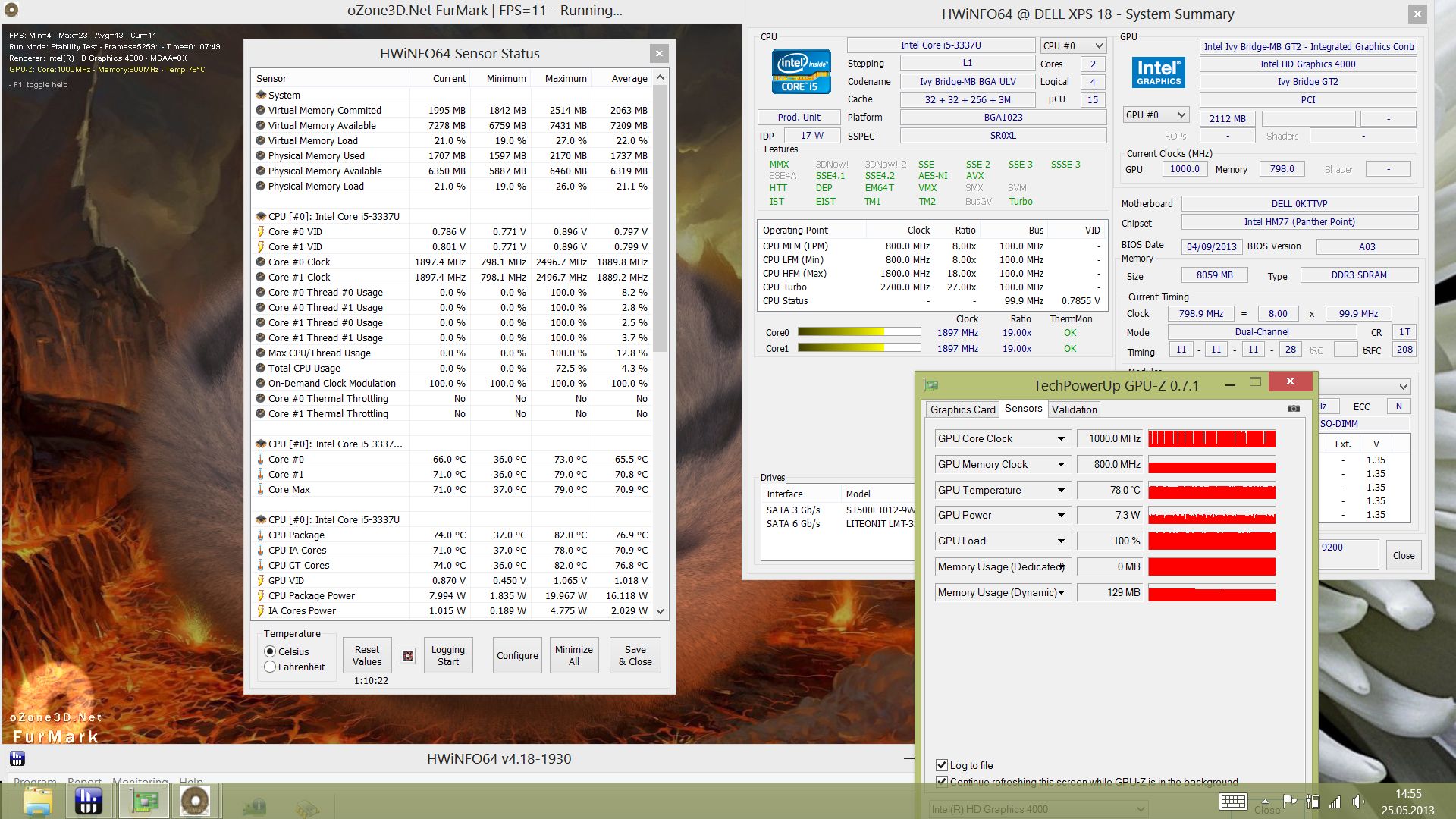Click the lightning icon of the Core #0 VID row

261,231
